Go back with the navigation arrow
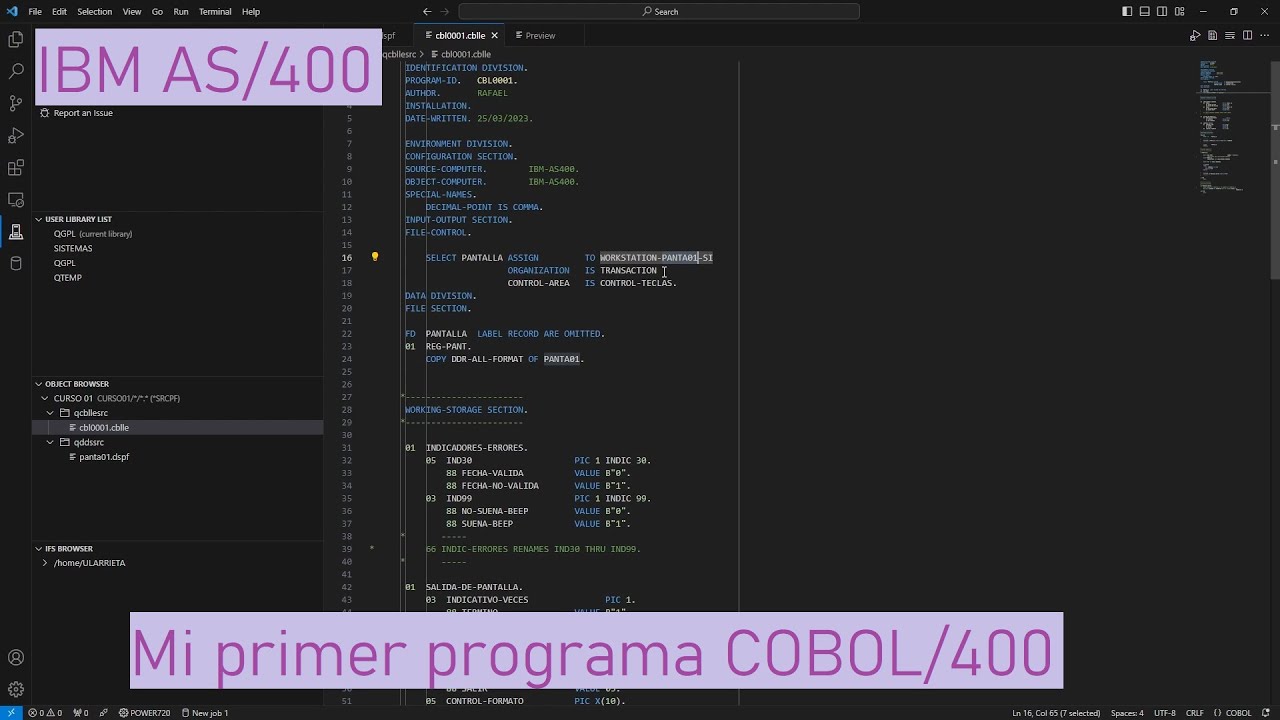This screenshot has height=720, width=1280. click(x=427, y=12)
